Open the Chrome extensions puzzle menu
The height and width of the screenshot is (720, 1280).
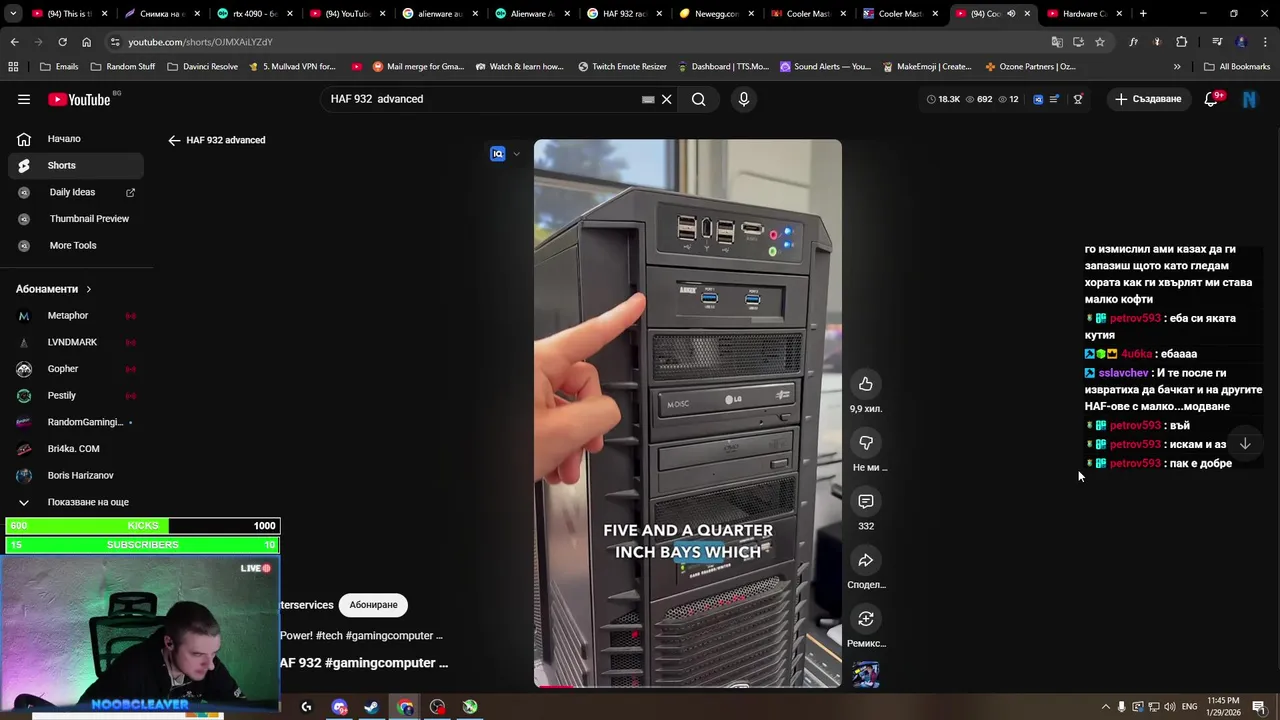point(1182,42)
